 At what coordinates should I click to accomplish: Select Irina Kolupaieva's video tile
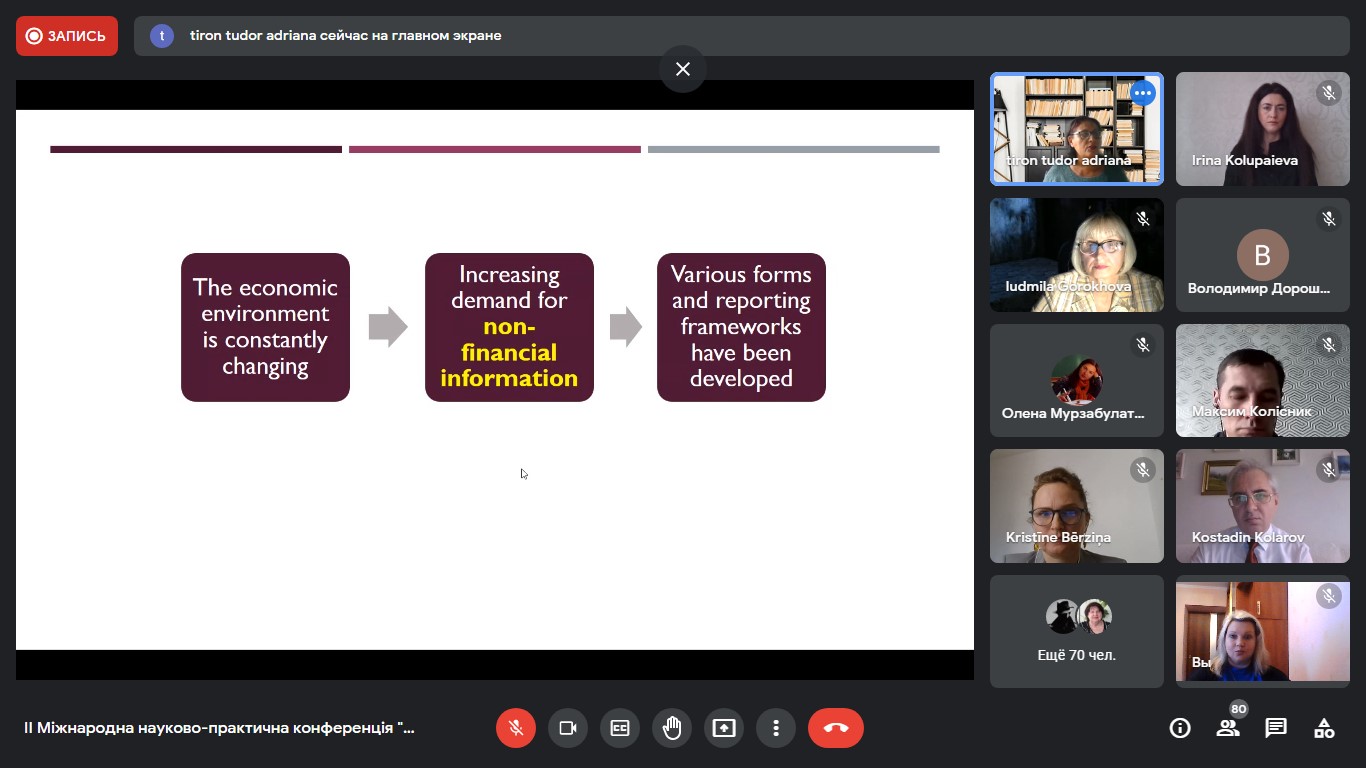tap(1262, 129)
